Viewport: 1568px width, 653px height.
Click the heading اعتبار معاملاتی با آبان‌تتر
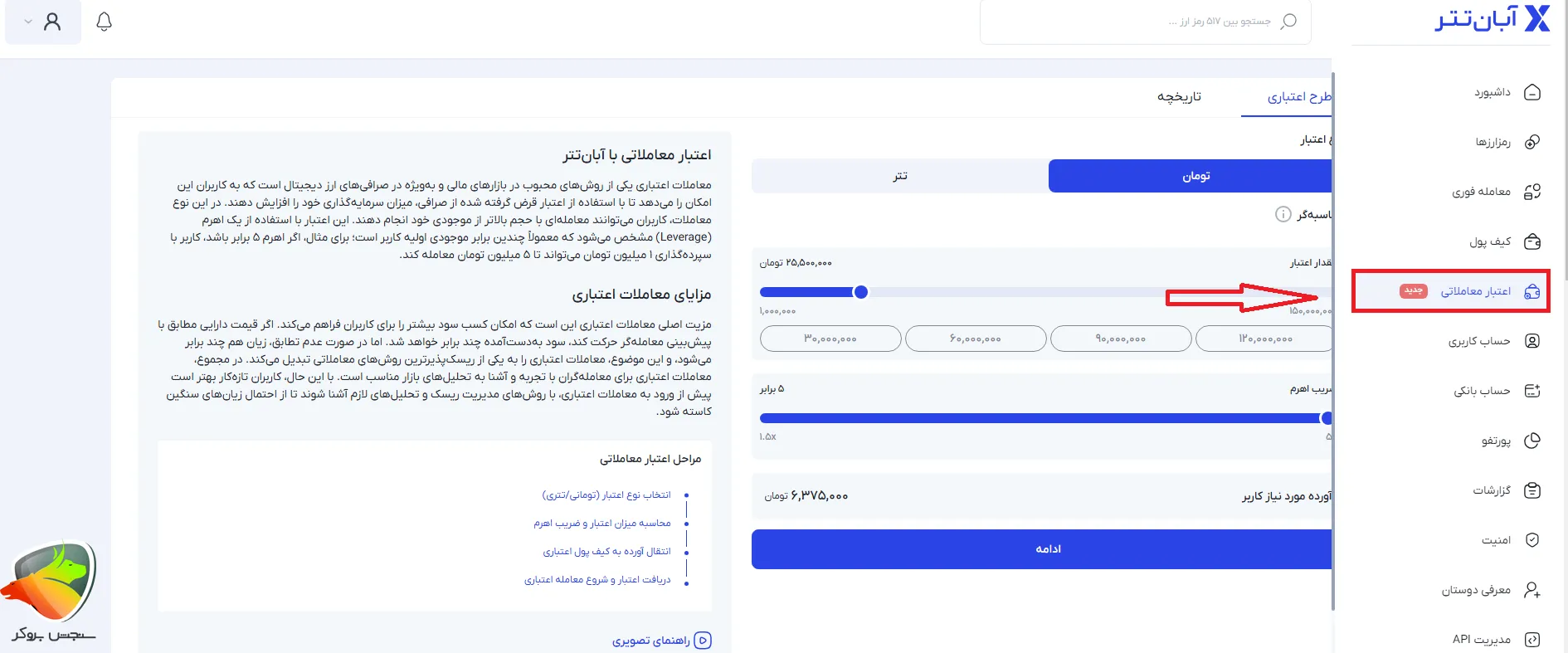[637, 155]
